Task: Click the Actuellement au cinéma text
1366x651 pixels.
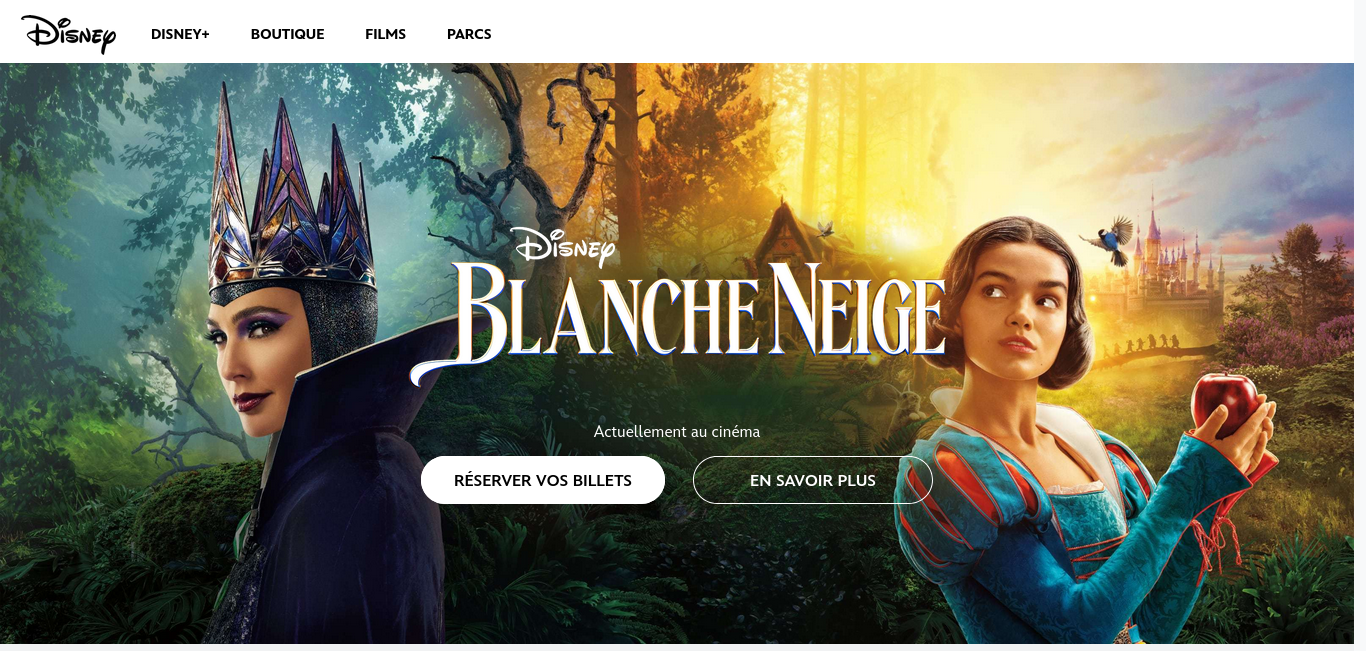Action: click(677, 432)
